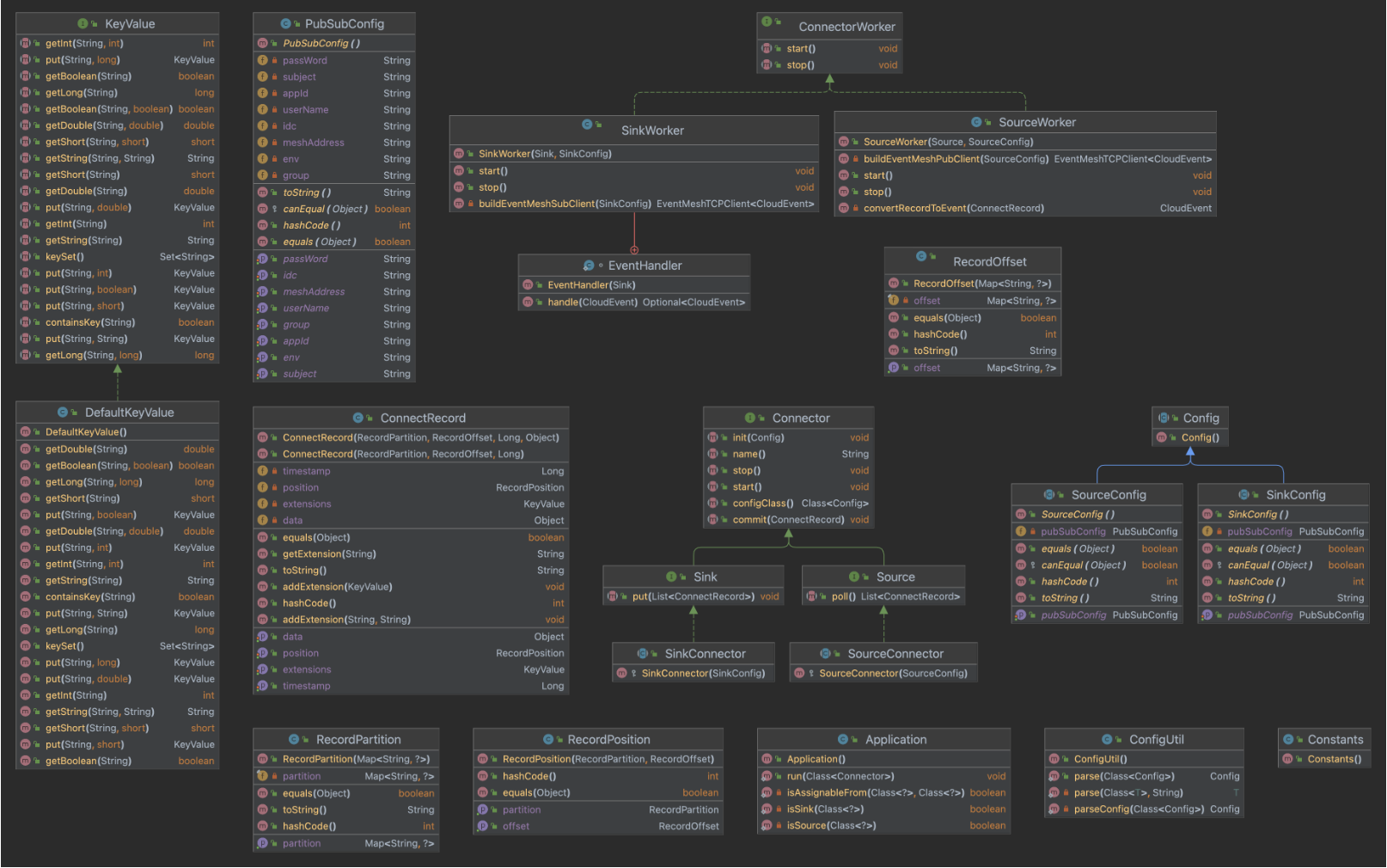Image resolution: width=1387 pixels, height=868 pixels.
Task: Click the method icon beside handle(CloudEvent)
Action: 528,303
